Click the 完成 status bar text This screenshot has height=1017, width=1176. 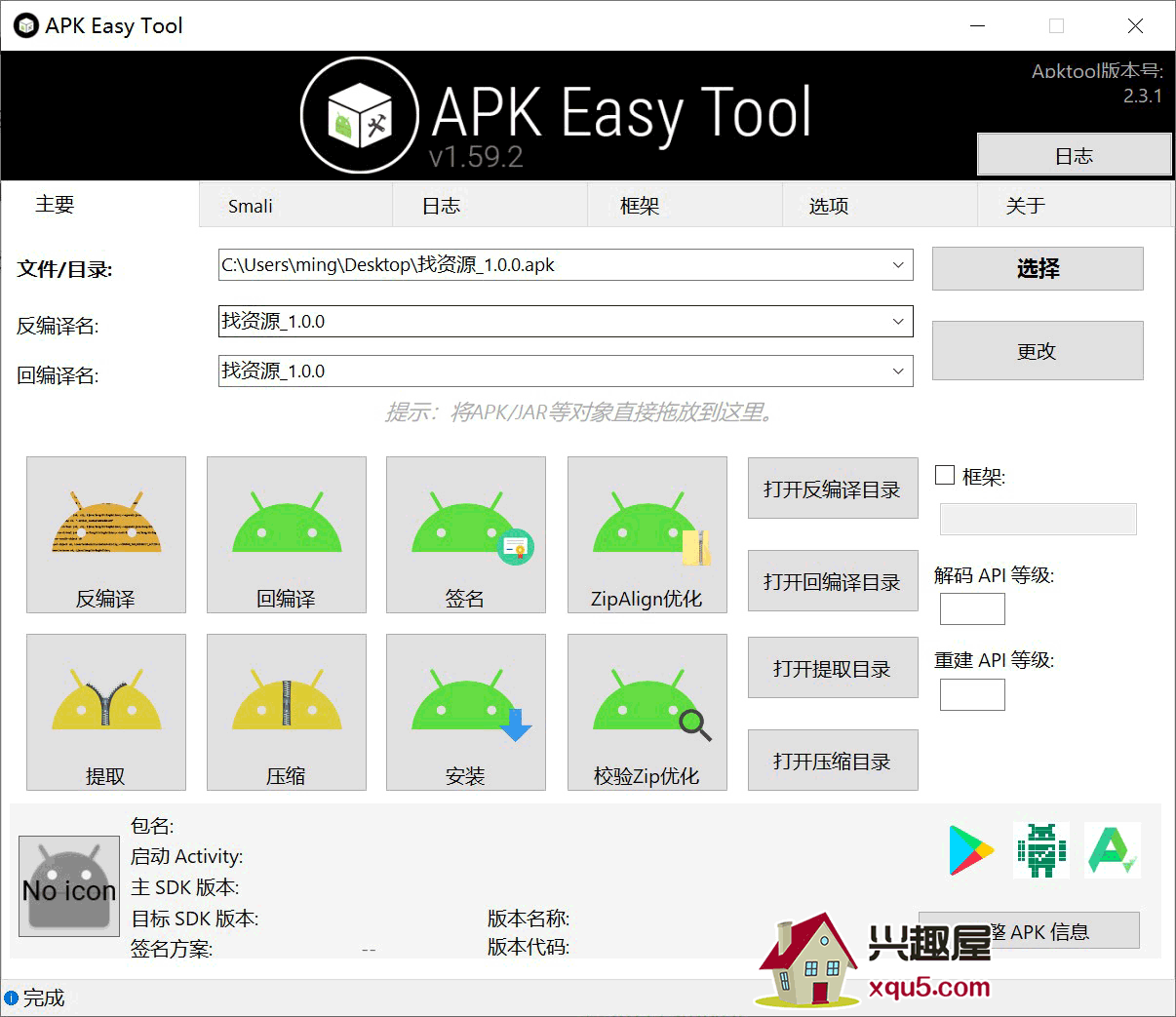pyautogui.click(x=44, y=997)
